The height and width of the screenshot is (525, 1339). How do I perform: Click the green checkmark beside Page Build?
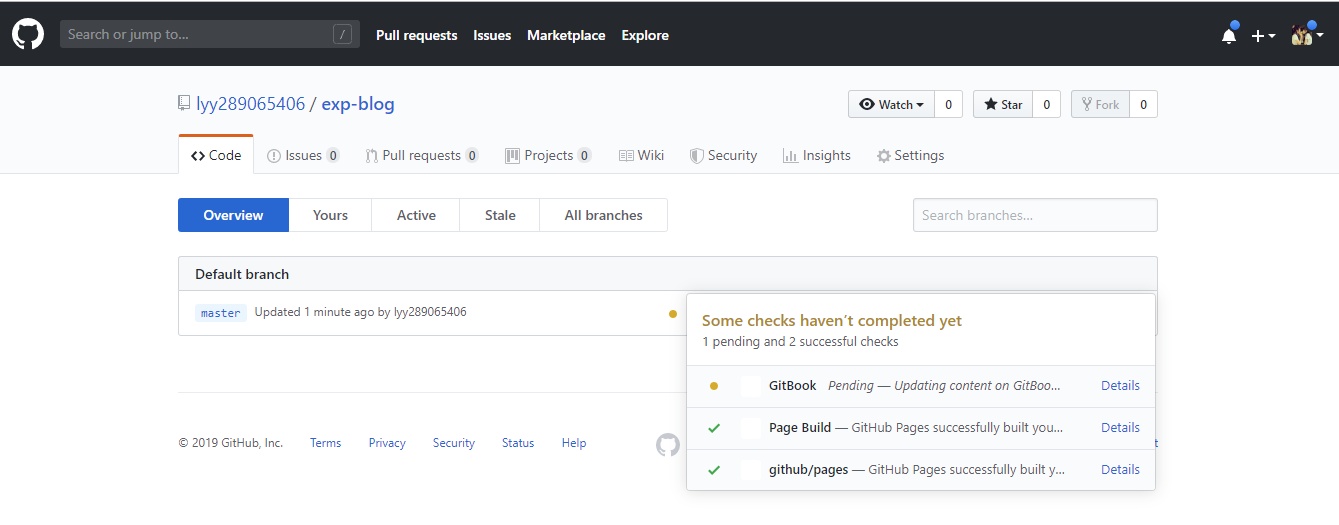714,428
